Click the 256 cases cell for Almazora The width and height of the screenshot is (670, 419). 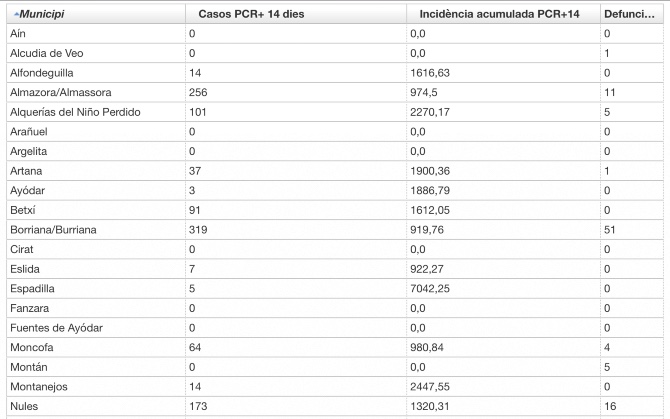[200, 92]
